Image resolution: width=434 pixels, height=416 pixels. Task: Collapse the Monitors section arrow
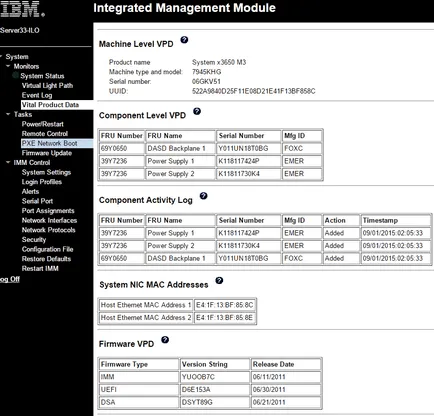(x=8, y=66)
